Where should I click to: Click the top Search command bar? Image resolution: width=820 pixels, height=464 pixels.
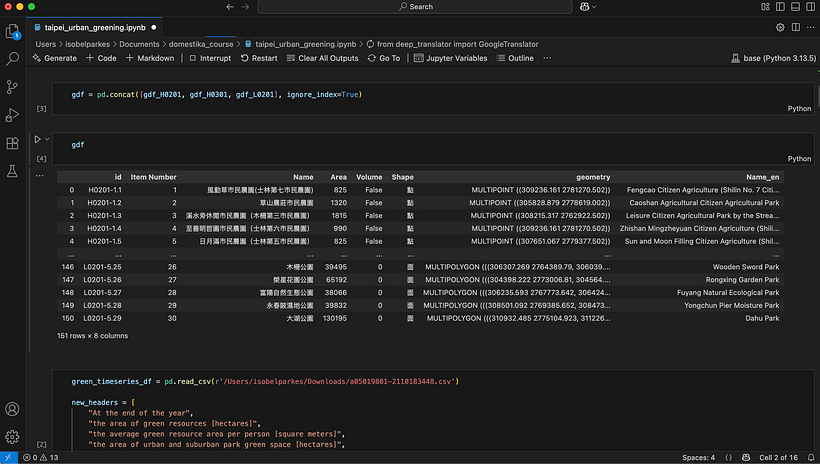pyautogui.click(x=416, y=7)
